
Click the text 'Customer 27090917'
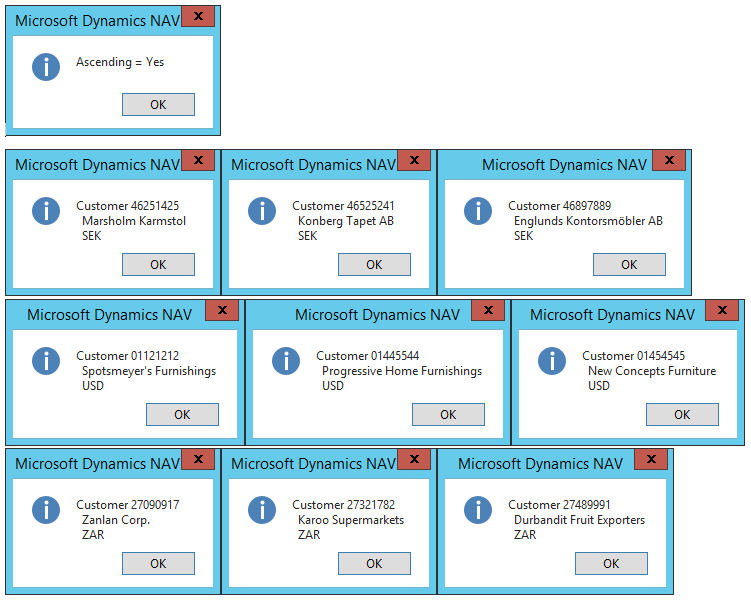[127, 505]
